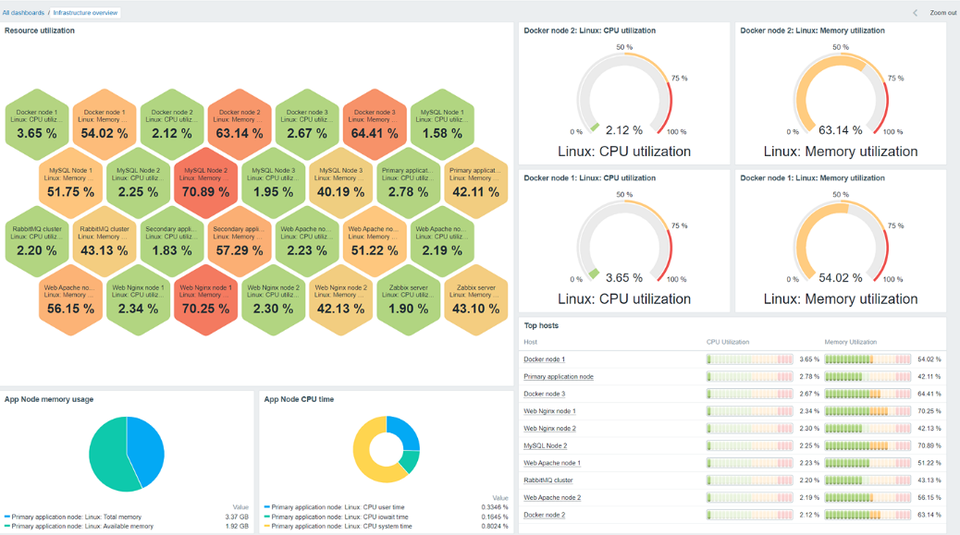Select the Zabbix server Memory 43.10 % hexagon
The image size is (960, 535).
[476, 300]
